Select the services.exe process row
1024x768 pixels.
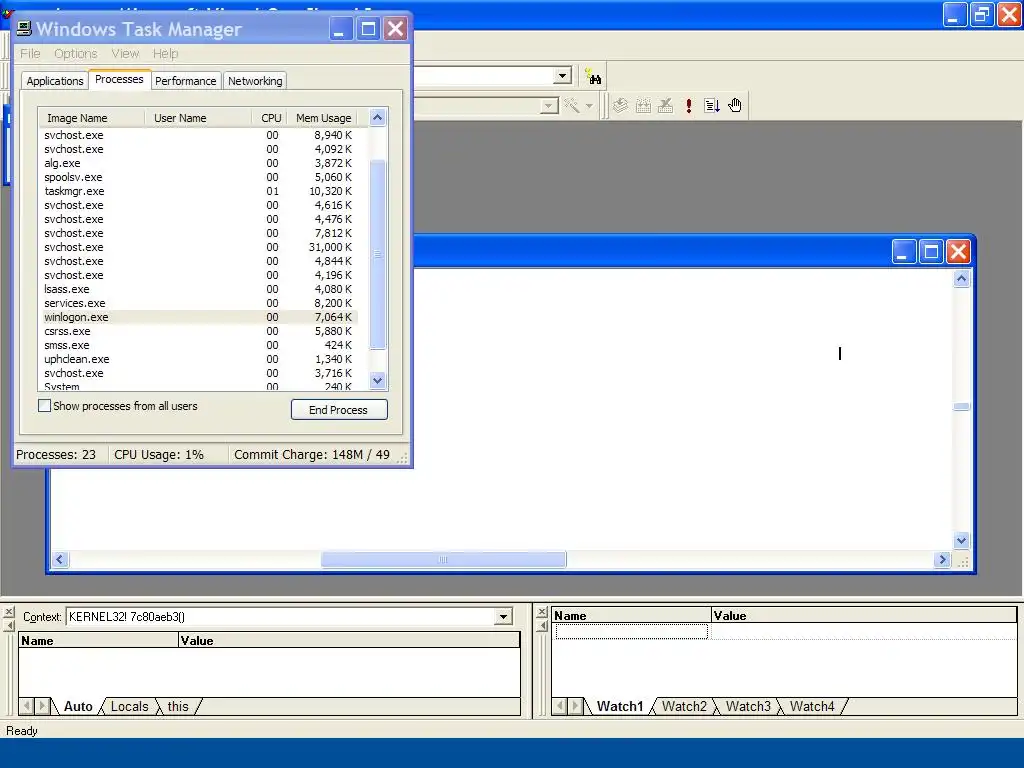[198, 303]
